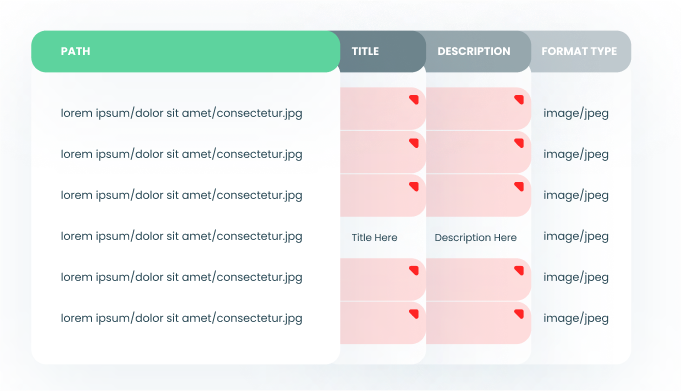Click the first row file path
This screenshot has height=391, width=681.
coord(182,113)
